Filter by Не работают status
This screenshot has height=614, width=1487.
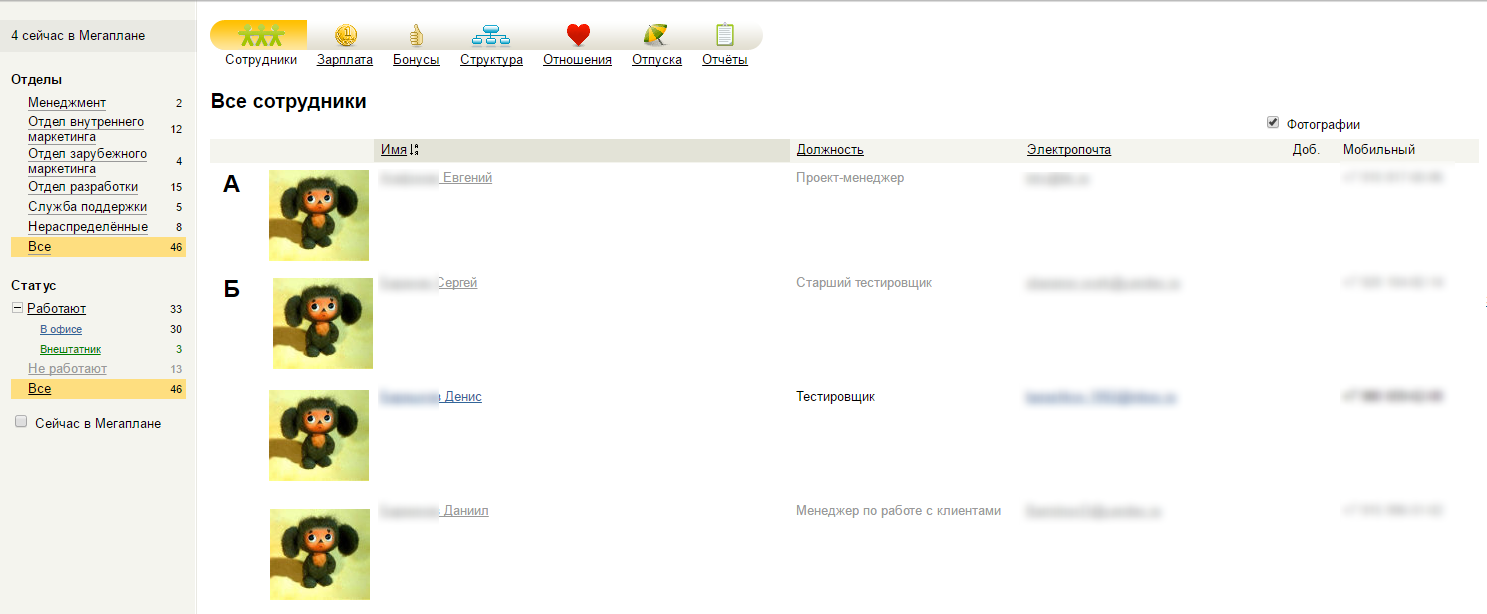click(x=67, y=369)
